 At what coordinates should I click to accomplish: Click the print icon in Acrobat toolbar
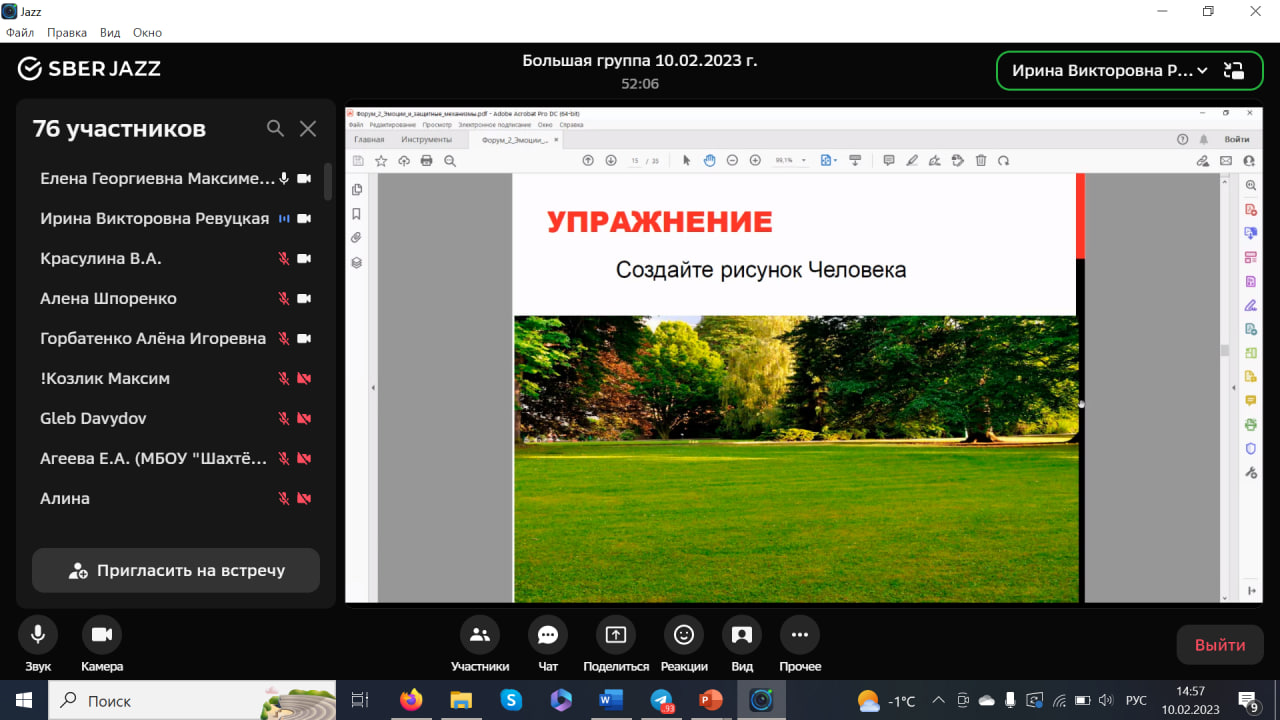pyautogui.click(x=427, y=160)
